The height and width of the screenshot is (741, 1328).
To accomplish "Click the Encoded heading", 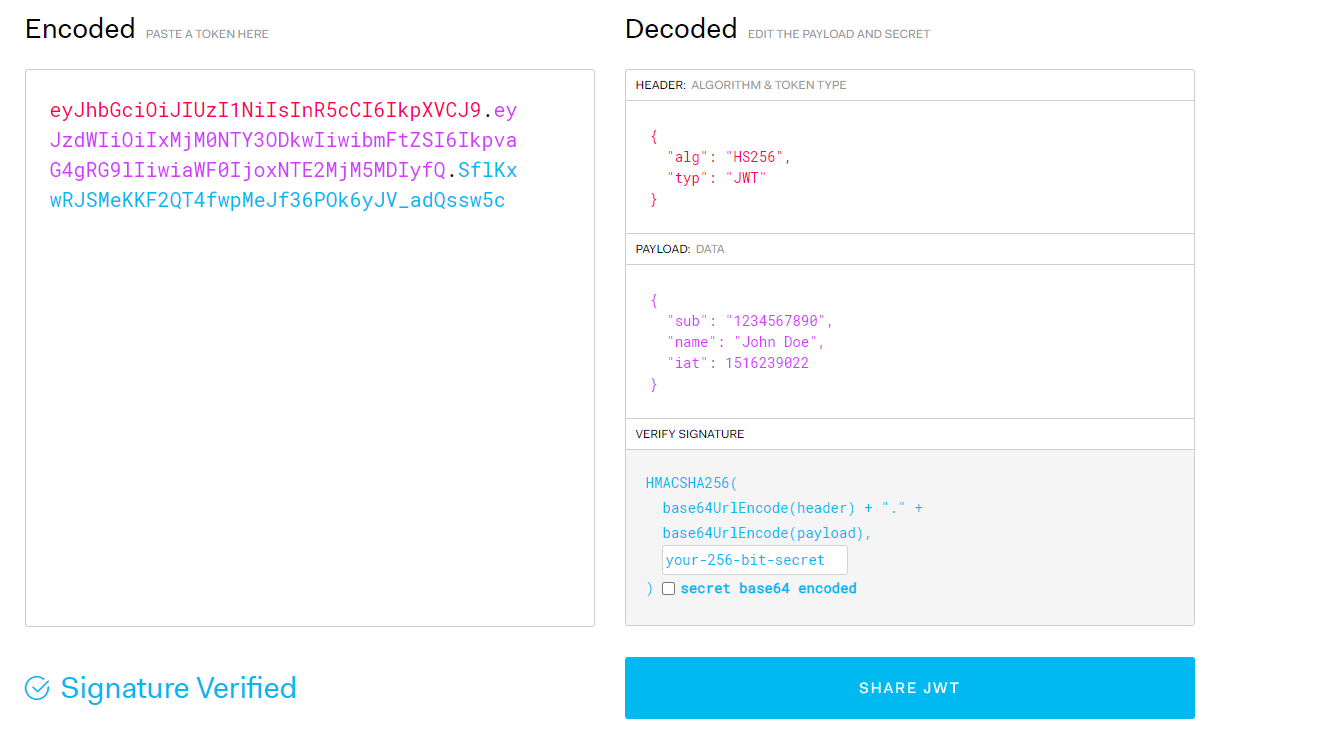I will (x=80, y=29).
